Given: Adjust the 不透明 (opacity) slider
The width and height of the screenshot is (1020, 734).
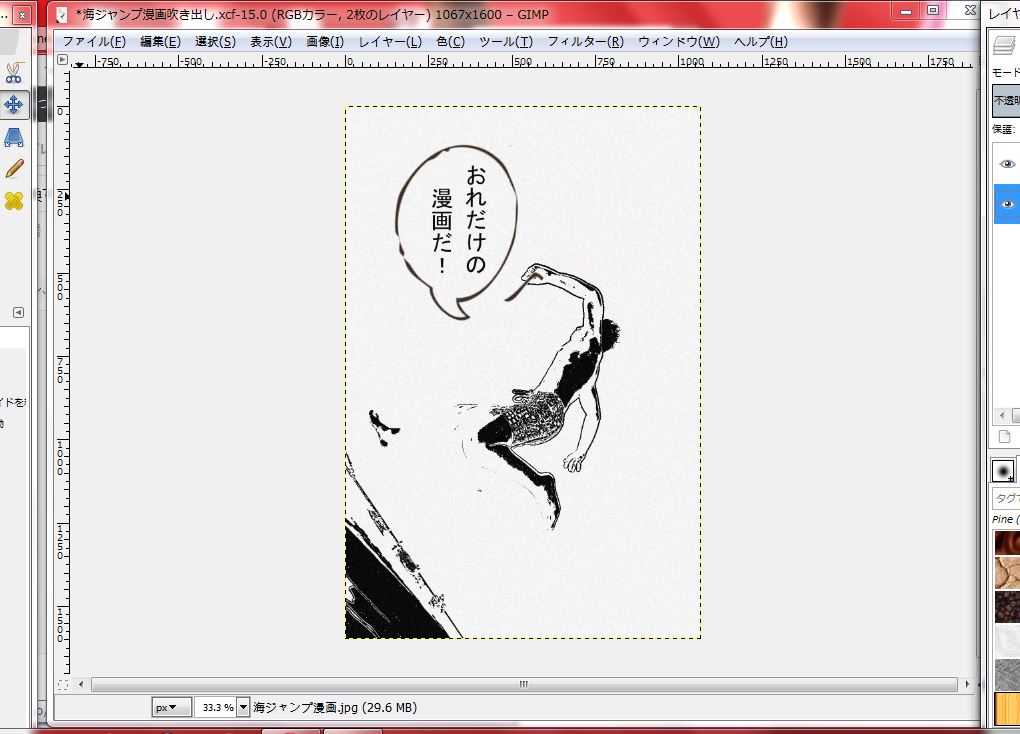Looking at the screenshot, I should click(x=1005, y=101).
